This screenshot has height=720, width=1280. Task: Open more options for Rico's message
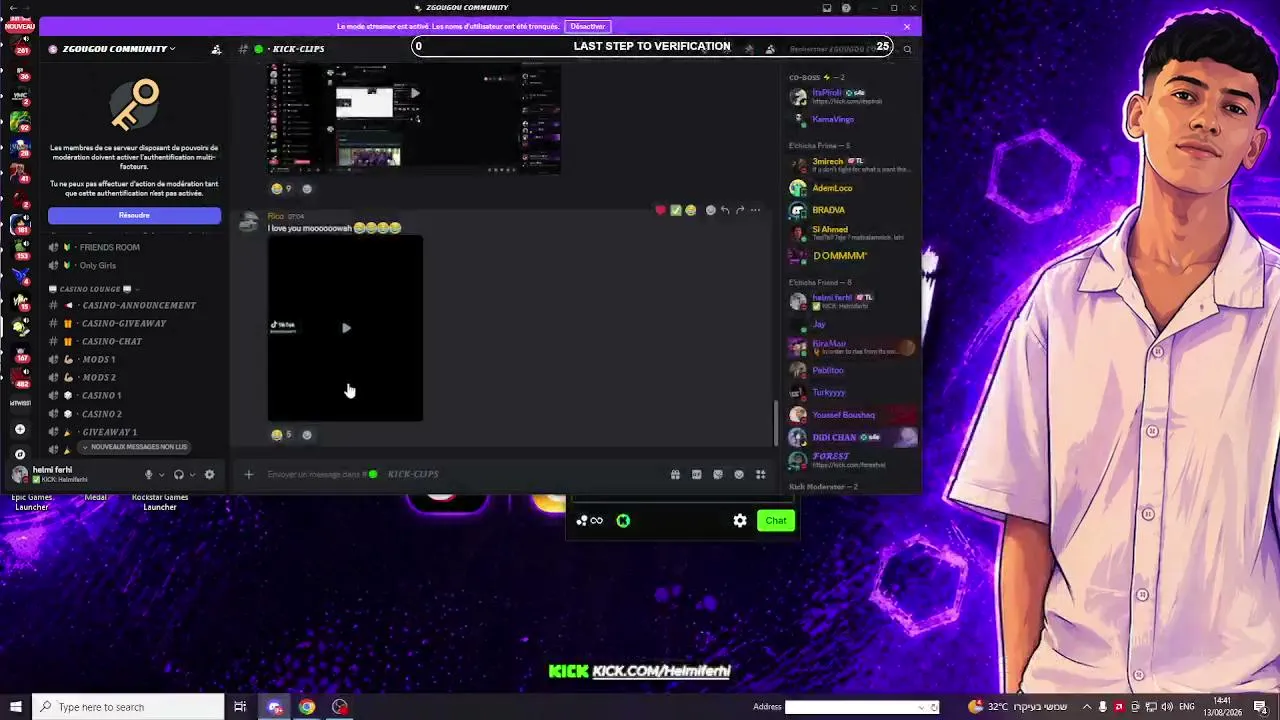click(x=755, y=210)
